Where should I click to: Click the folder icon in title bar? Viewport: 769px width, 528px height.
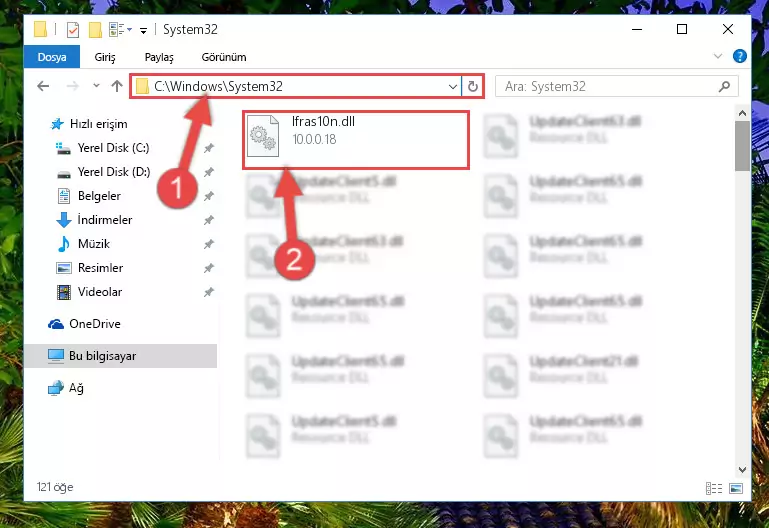pyautogui.click(x=40, y=29)
